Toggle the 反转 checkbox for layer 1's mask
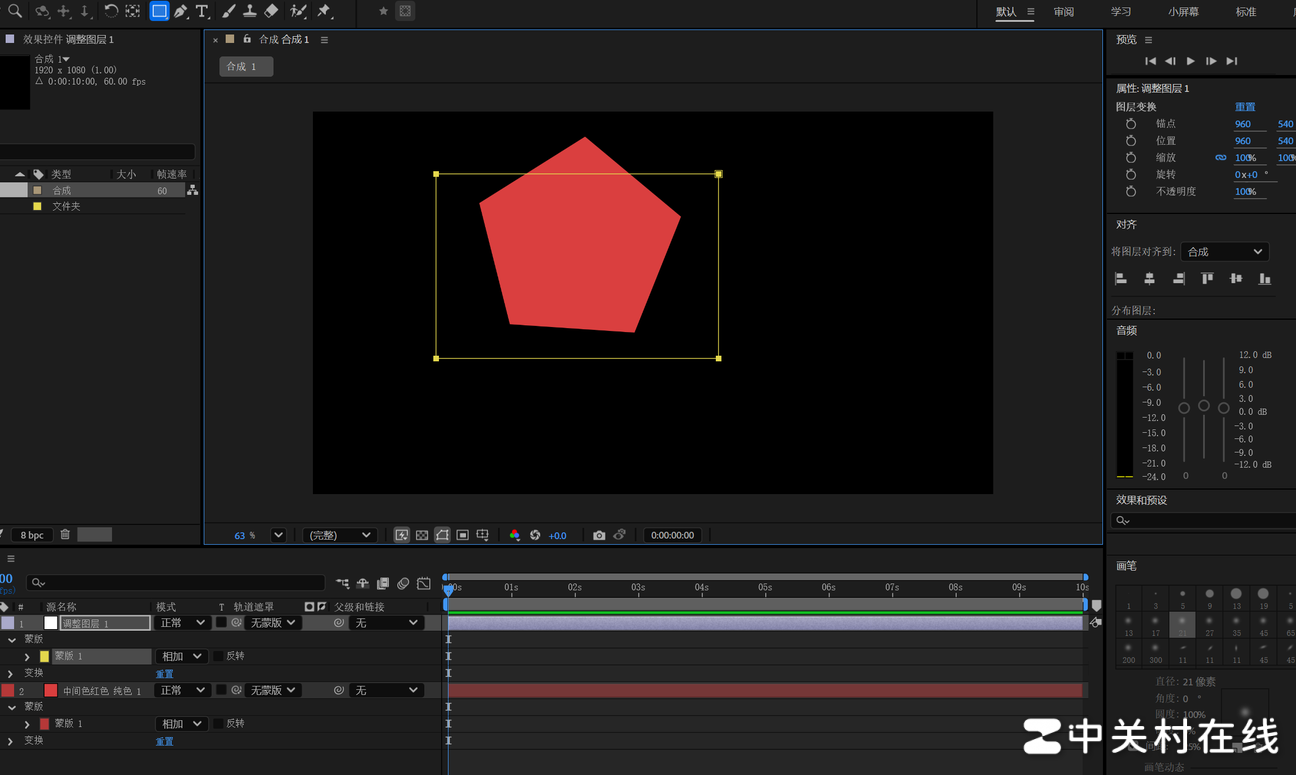 [x=218, y=656]
